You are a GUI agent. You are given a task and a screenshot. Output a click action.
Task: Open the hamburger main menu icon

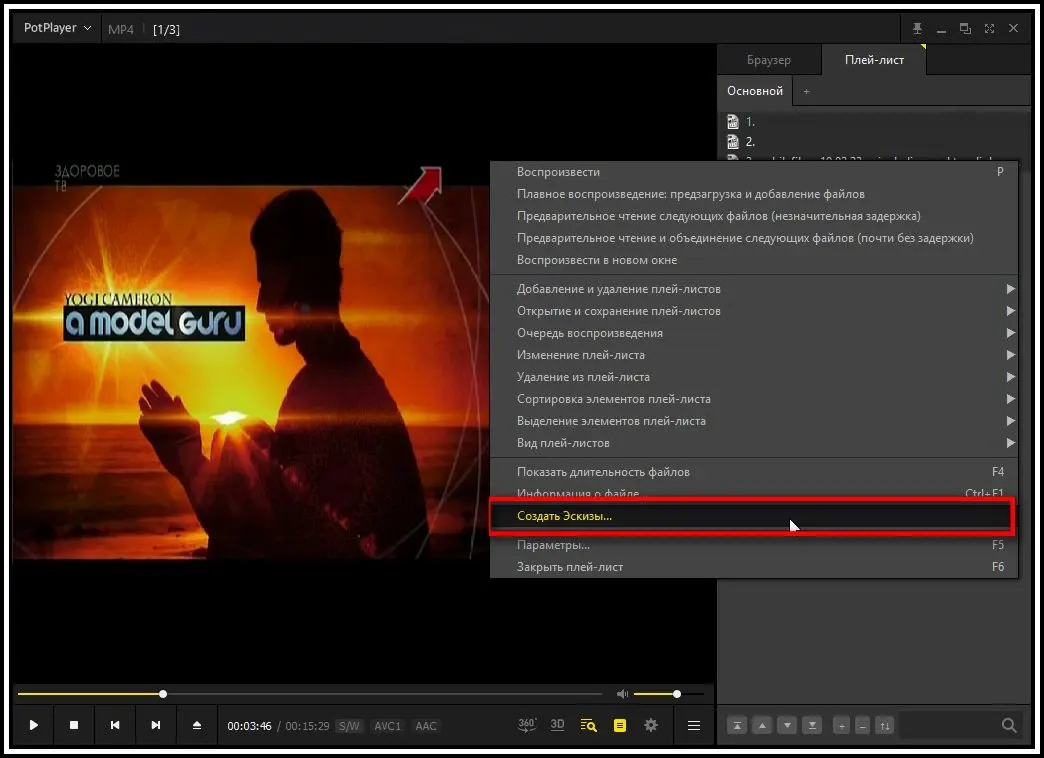click(x=694, y=725)
